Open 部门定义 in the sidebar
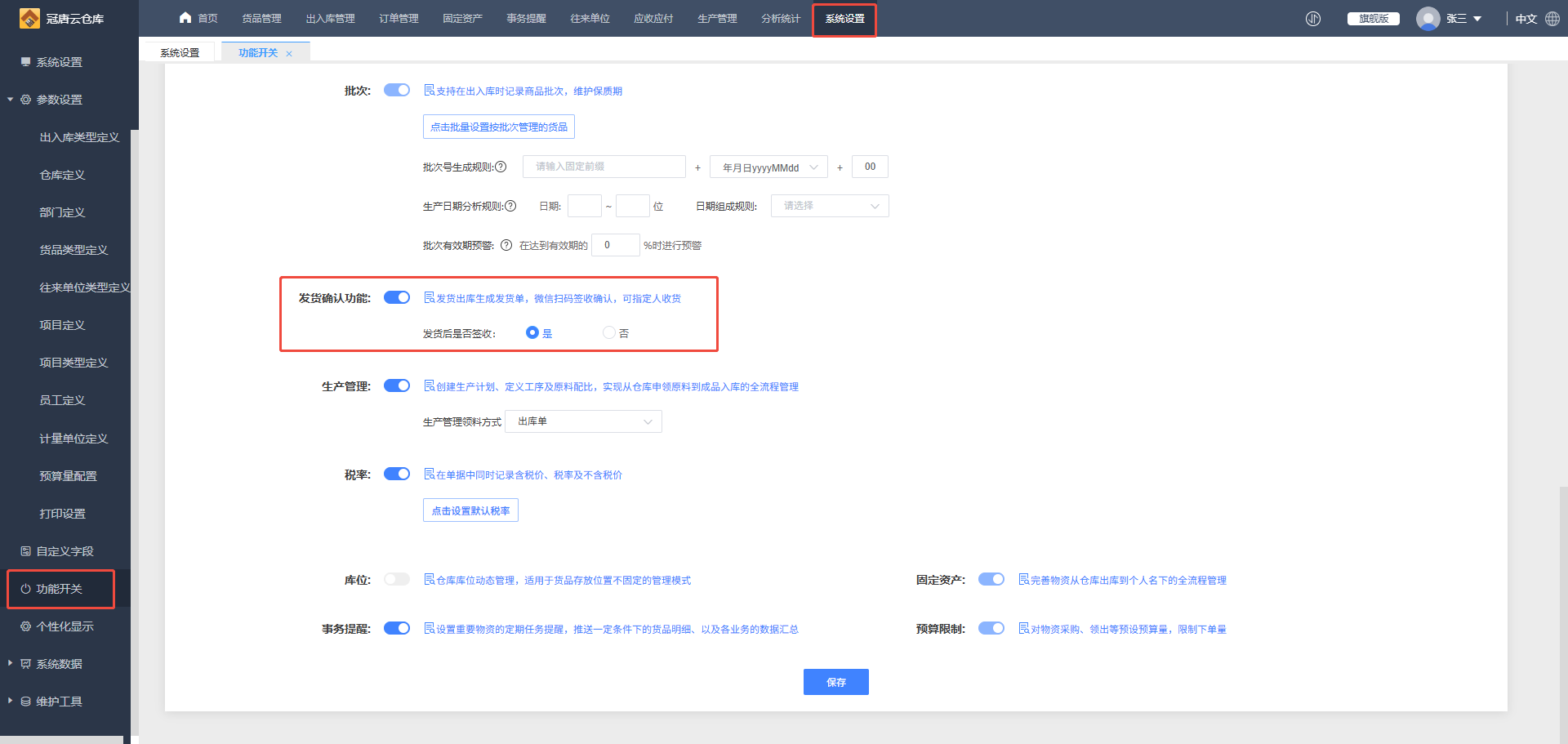Screen dimensions: 1568x744 (62, 212)
